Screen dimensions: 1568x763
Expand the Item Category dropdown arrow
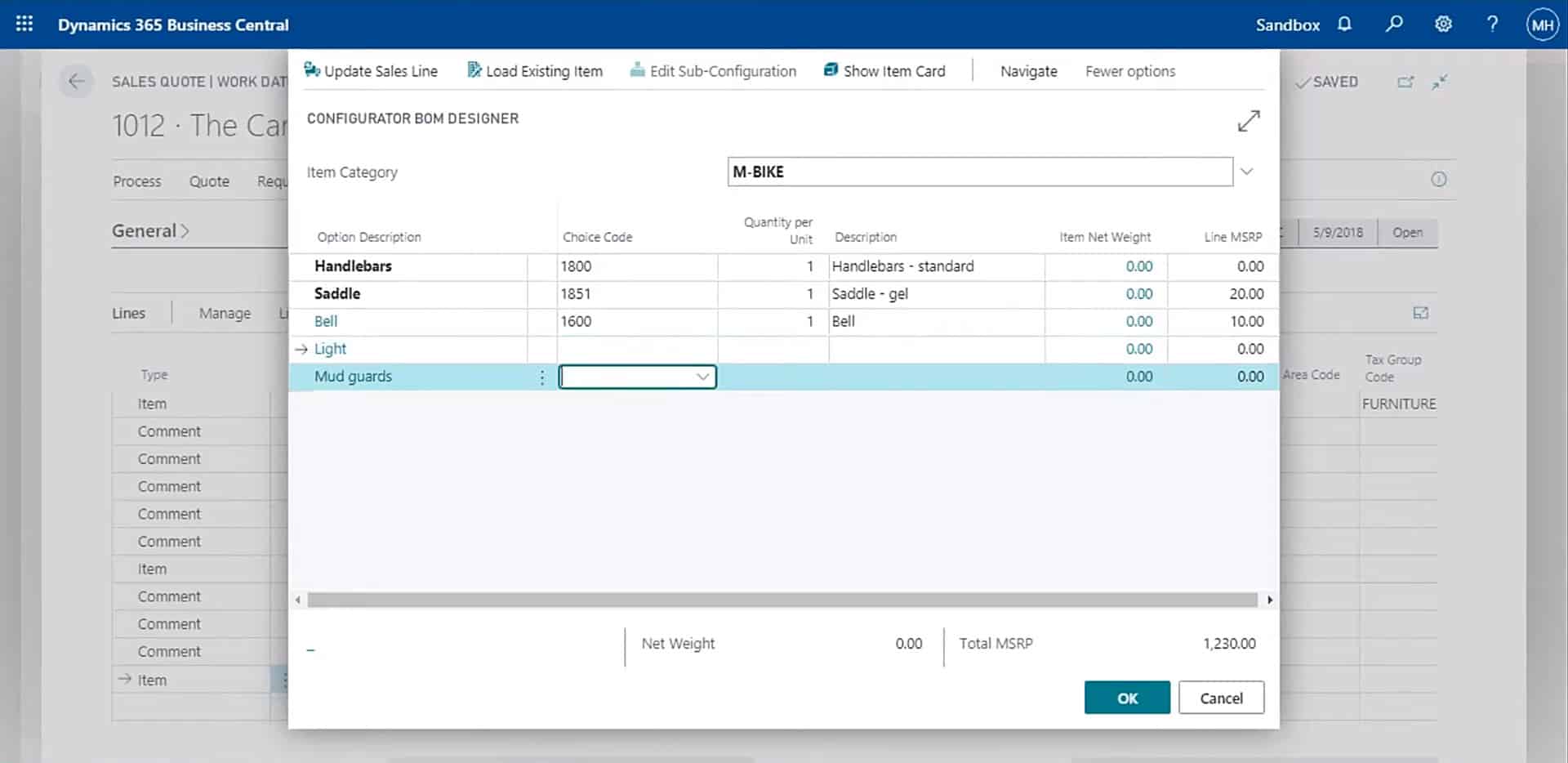pyautogui.click(x=1246, y=172)
